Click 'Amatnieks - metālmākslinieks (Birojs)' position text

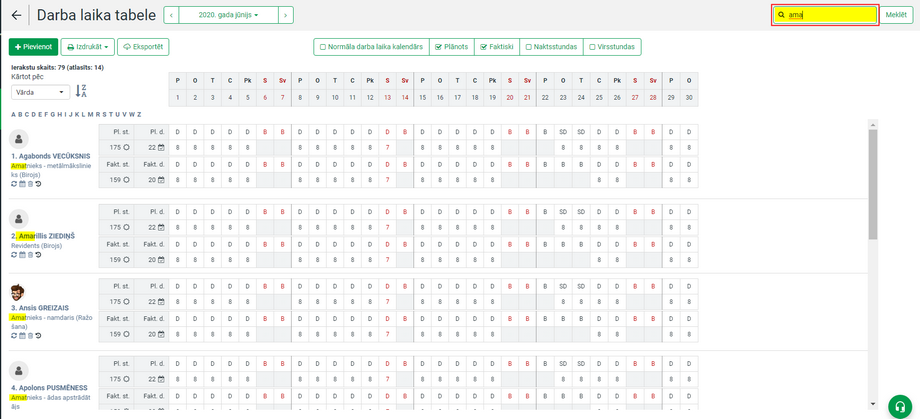[x=51, y=170]
